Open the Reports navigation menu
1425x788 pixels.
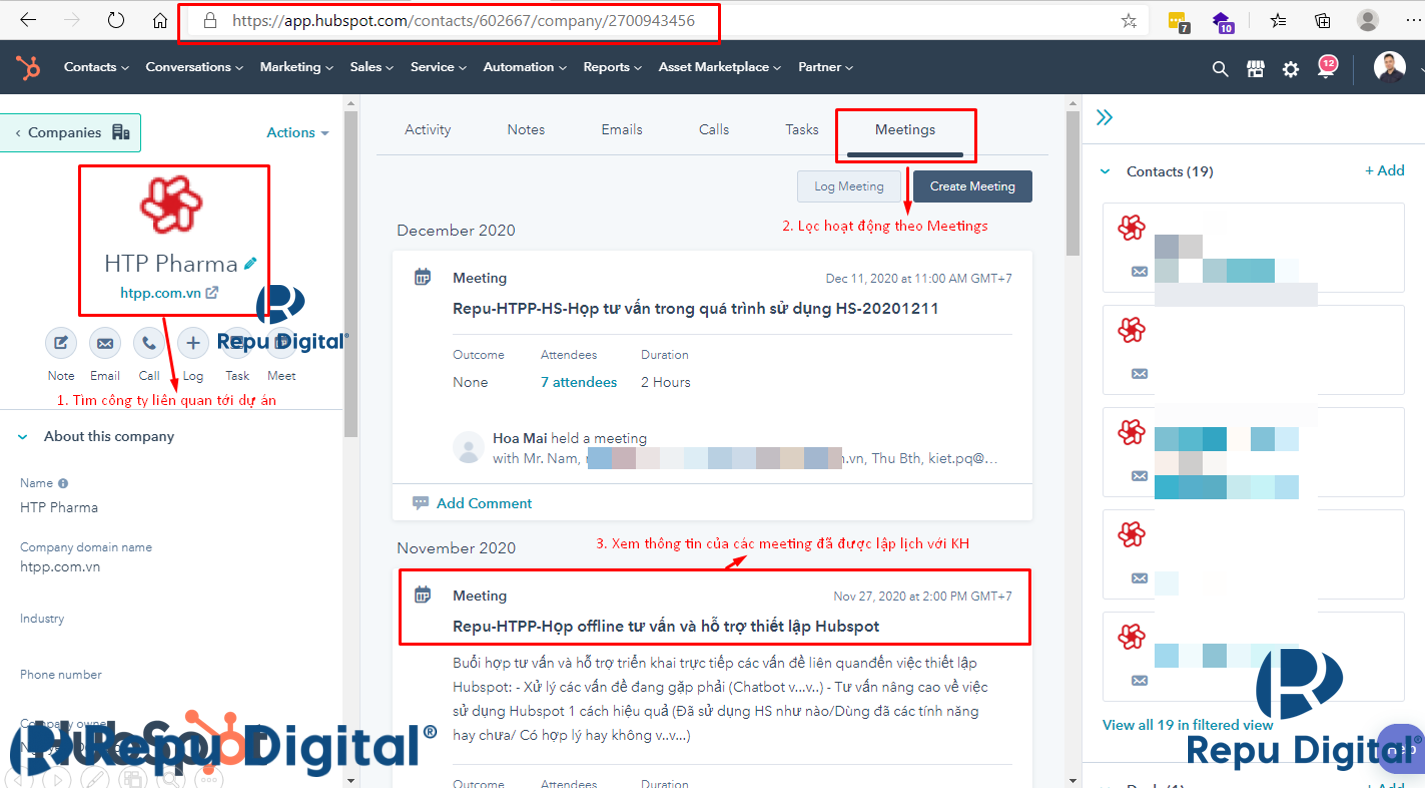(612, 67)
